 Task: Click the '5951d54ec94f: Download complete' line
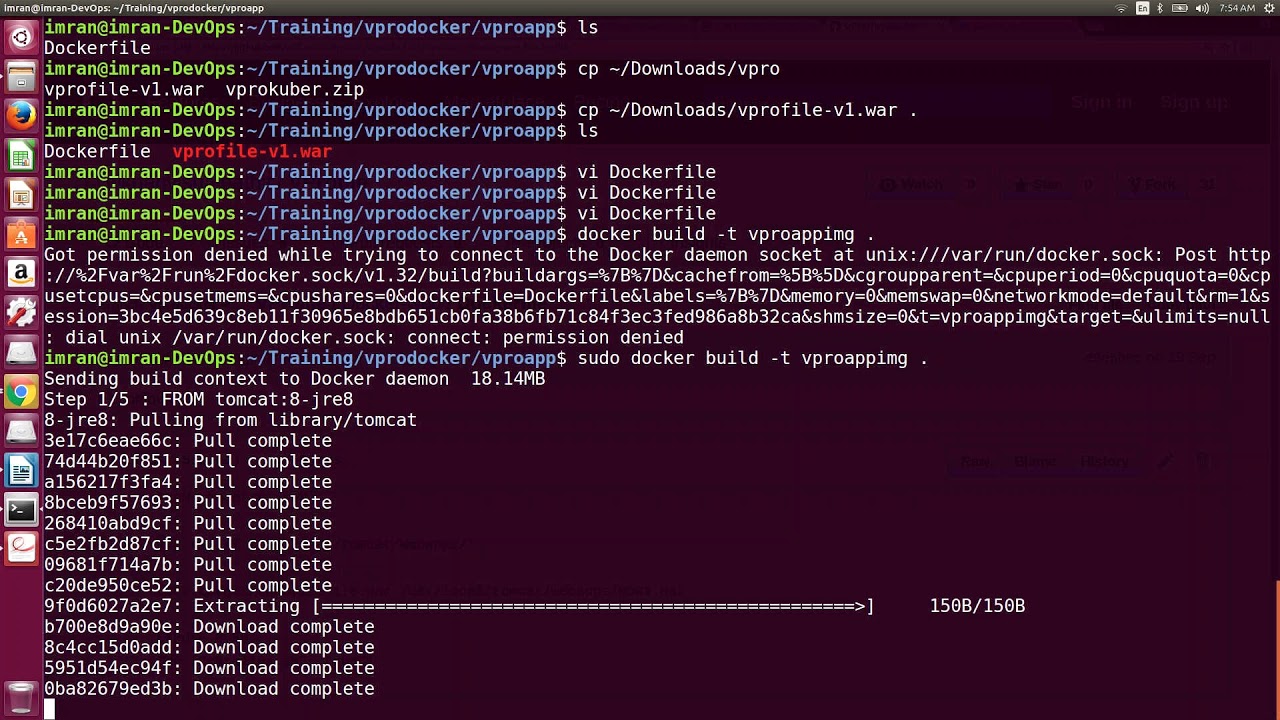tap(209, 668)
